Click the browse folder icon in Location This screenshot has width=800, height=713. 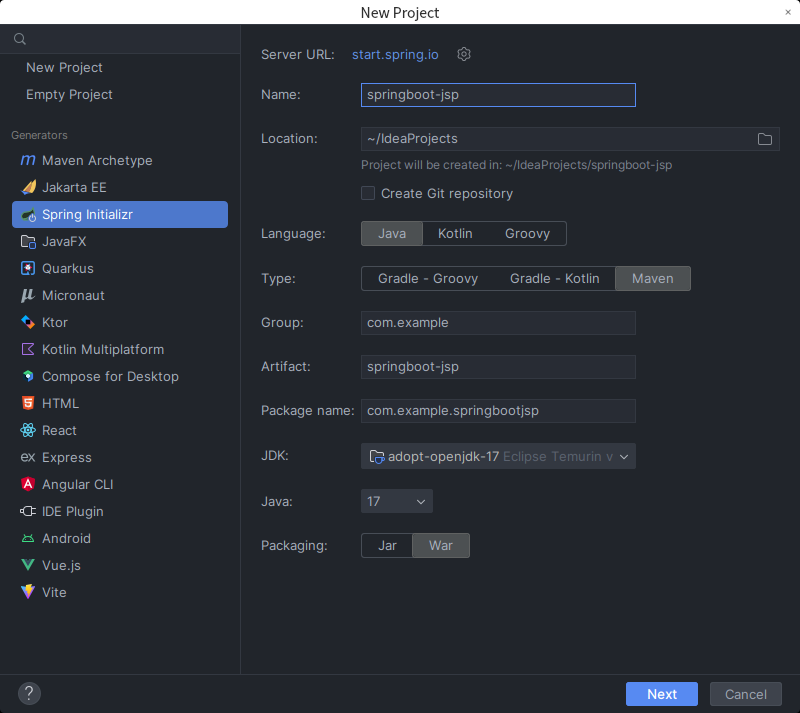(x=765, y=139)
